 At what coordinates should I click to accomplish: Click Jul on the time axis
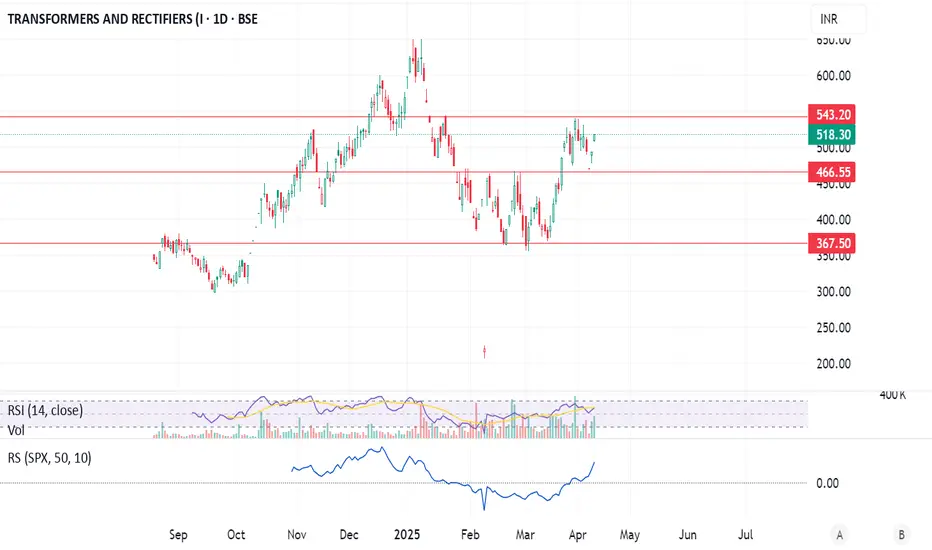tap(745, 535)
